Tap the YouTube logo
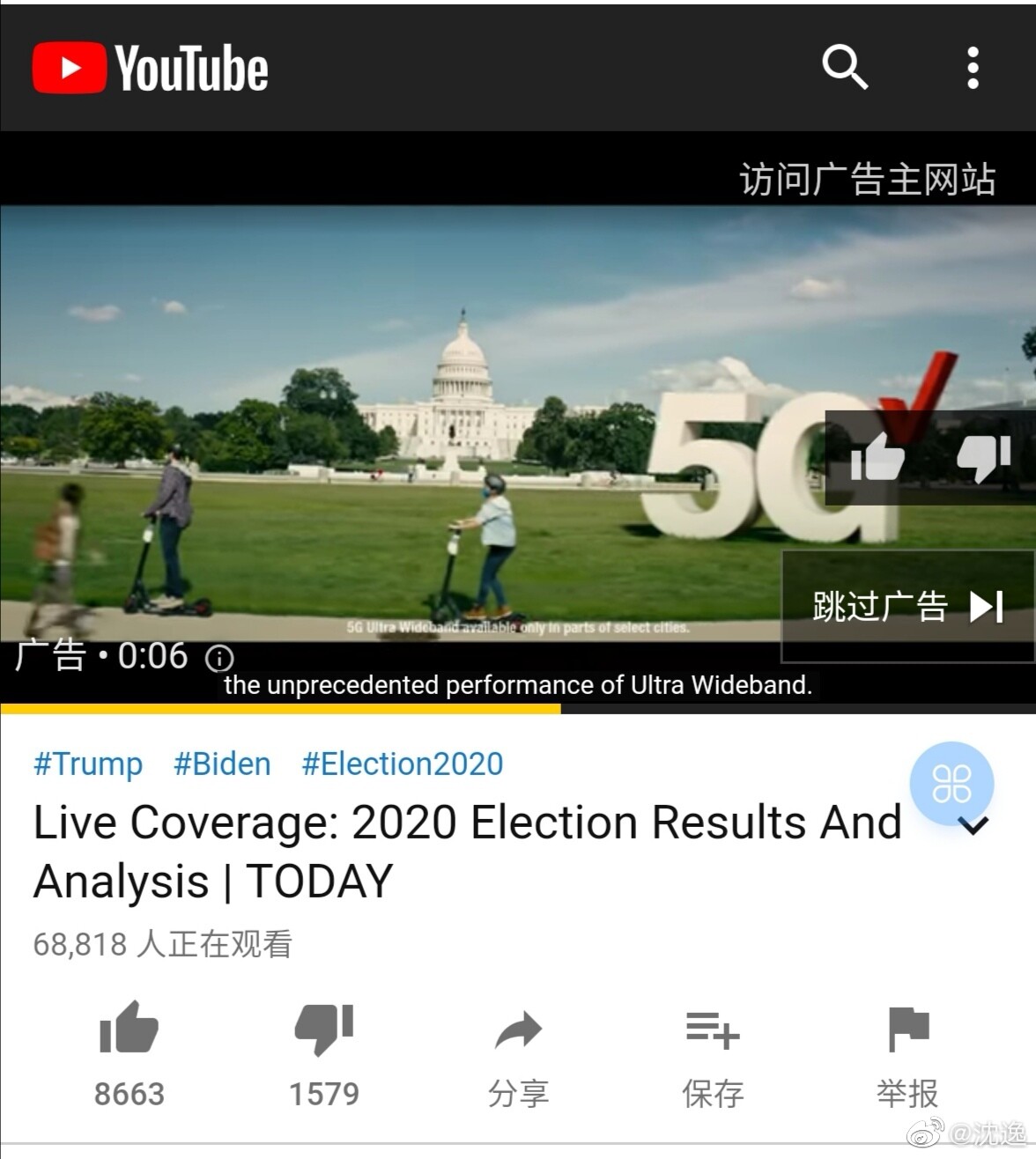The image size is (1036, 1159). (x=151, y=68)
